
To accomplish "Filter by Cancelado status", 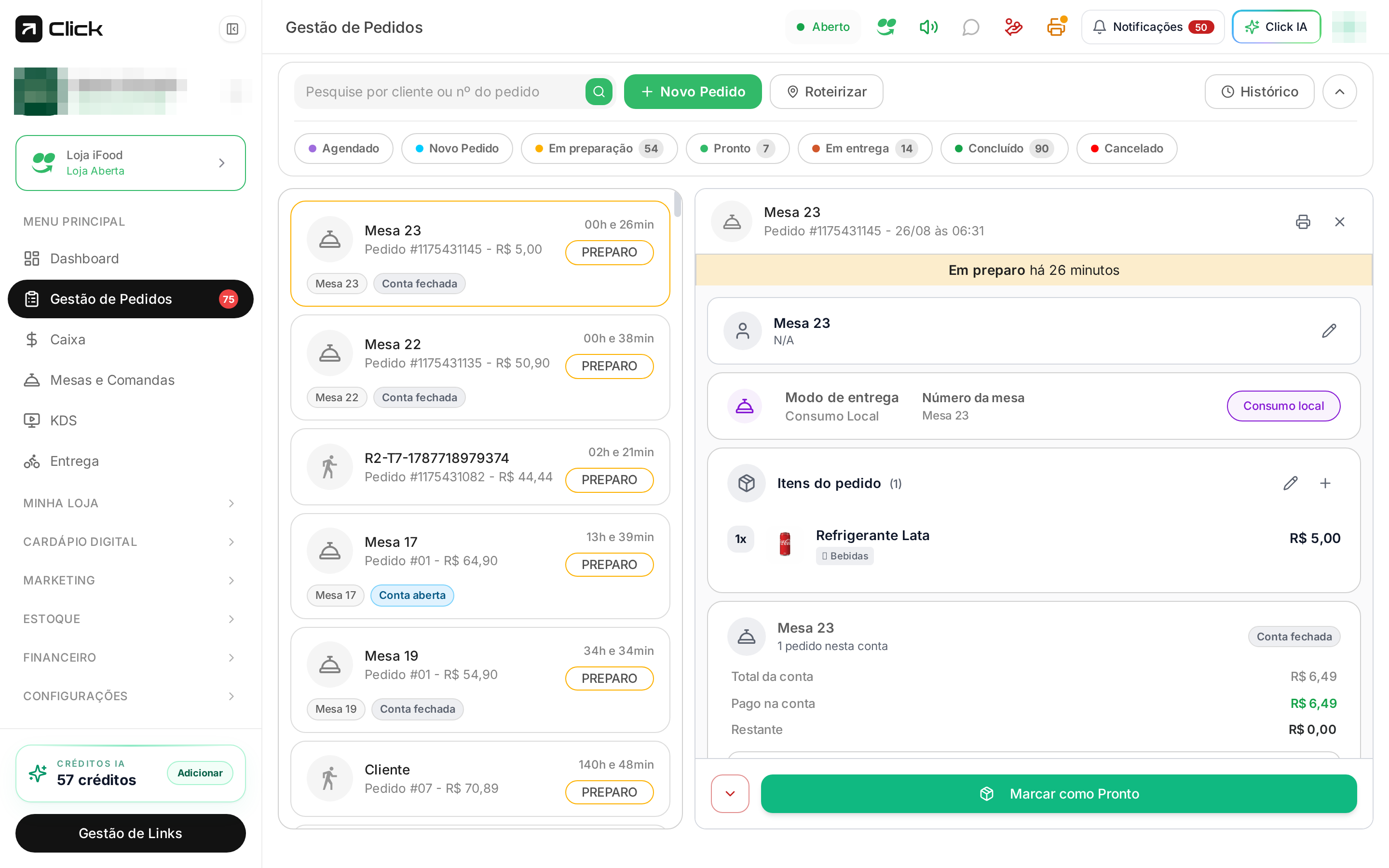I will (1127, 149).
